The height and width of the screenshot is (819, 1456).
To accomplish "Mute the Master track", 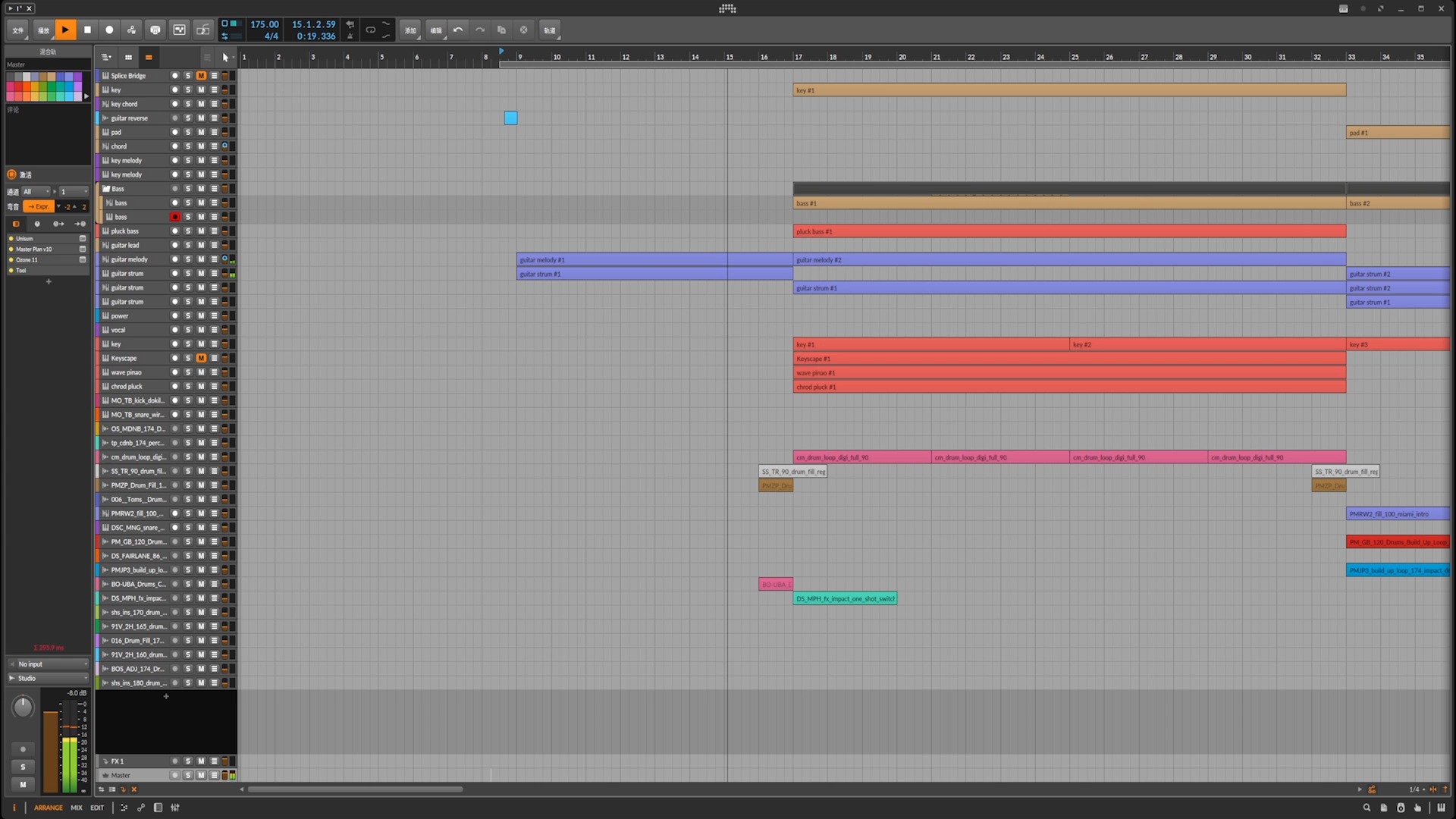I will pos(201,775).
